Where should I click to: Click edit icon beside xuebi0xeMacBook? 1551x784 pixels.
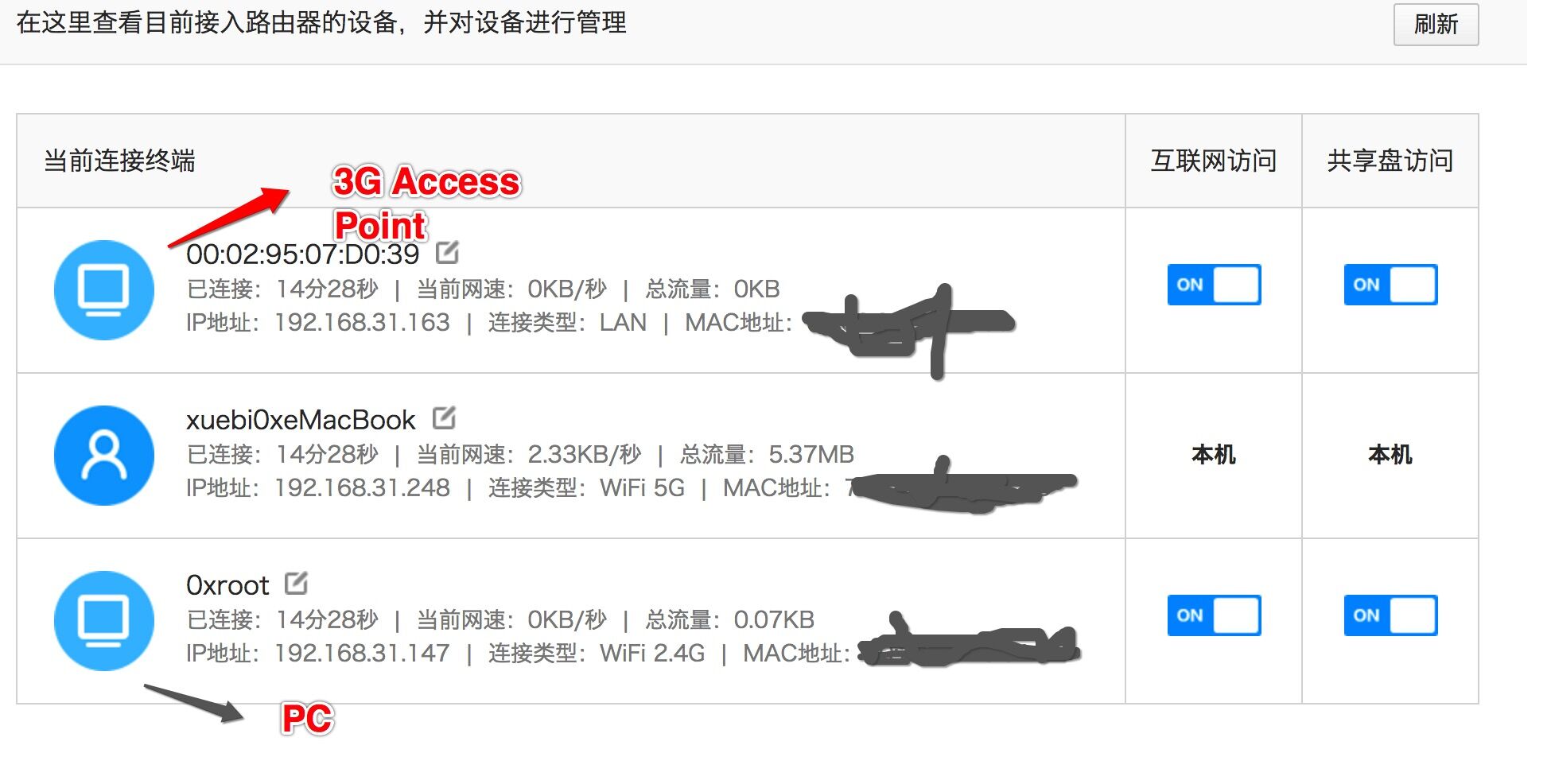pyautogui.click(x=444, y=417)
